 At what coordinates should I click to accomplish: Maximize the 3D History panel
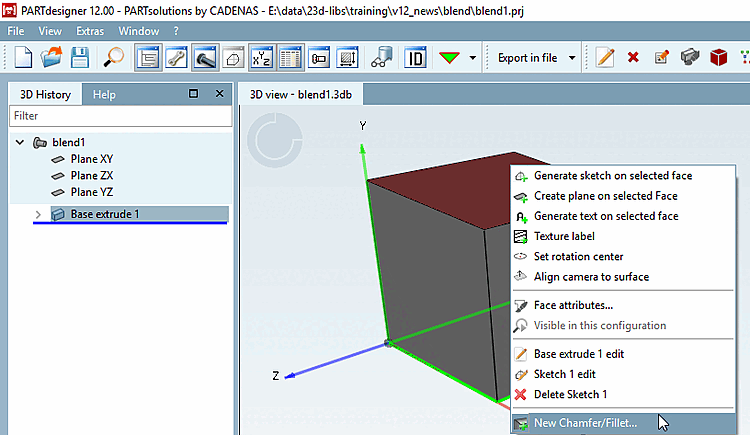tap(193, 94)
